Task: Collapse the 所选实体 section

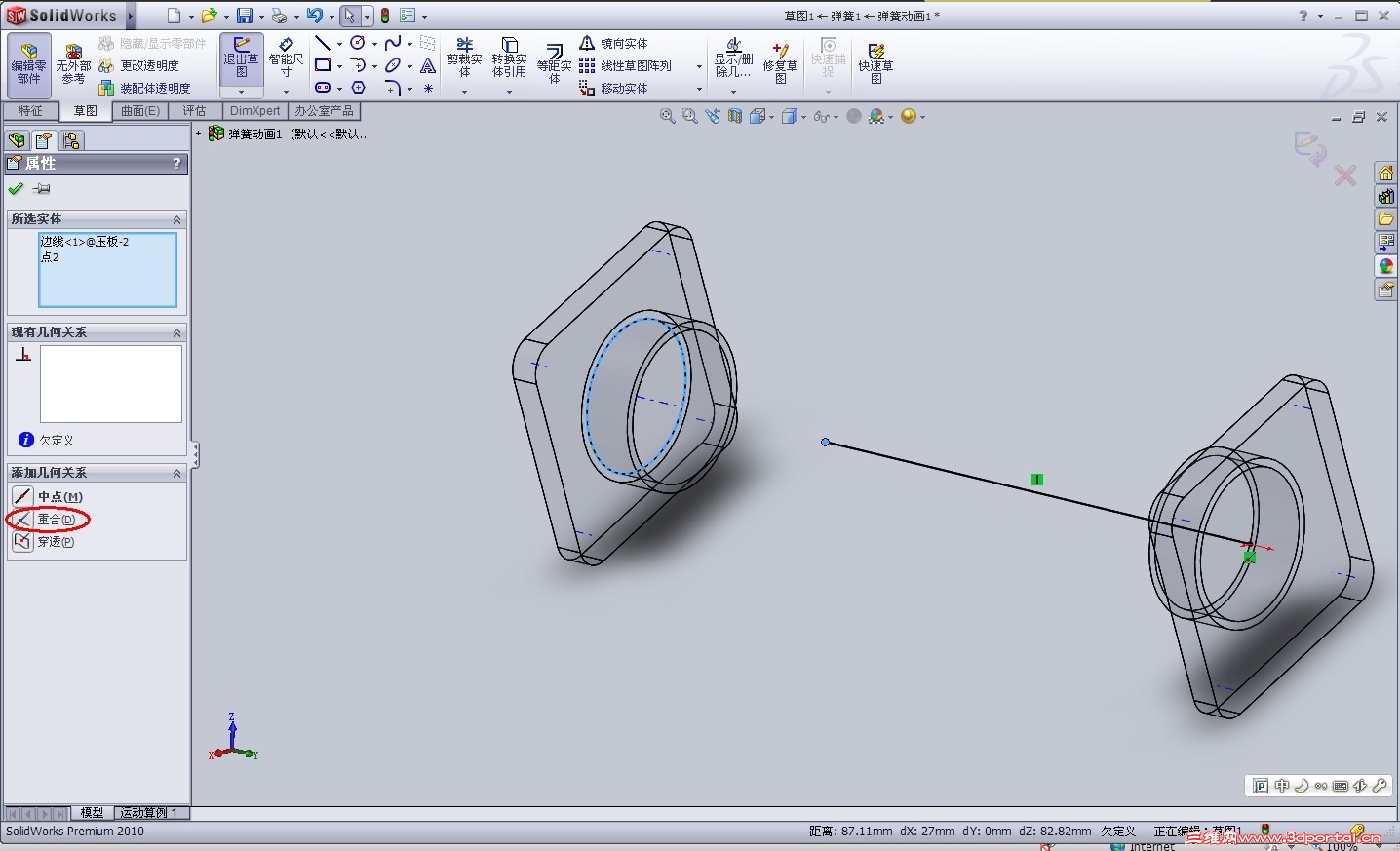Action: point(176,219)
